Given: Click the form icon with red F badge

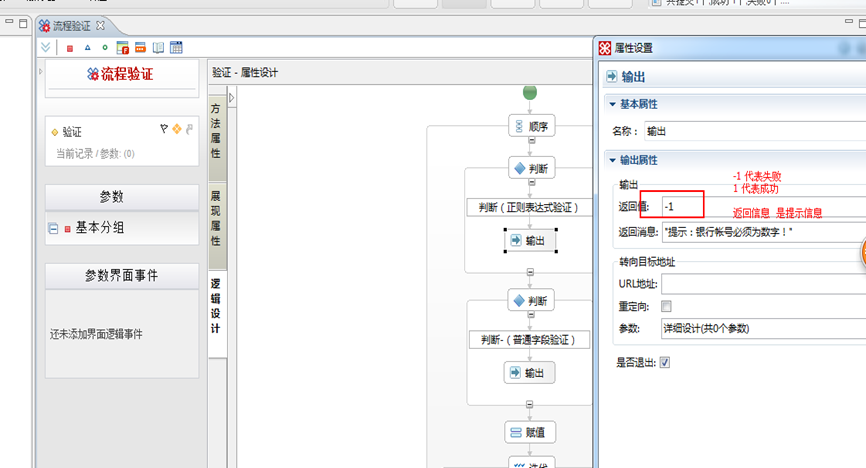Looking at the screenshot, I should [123, 48].
